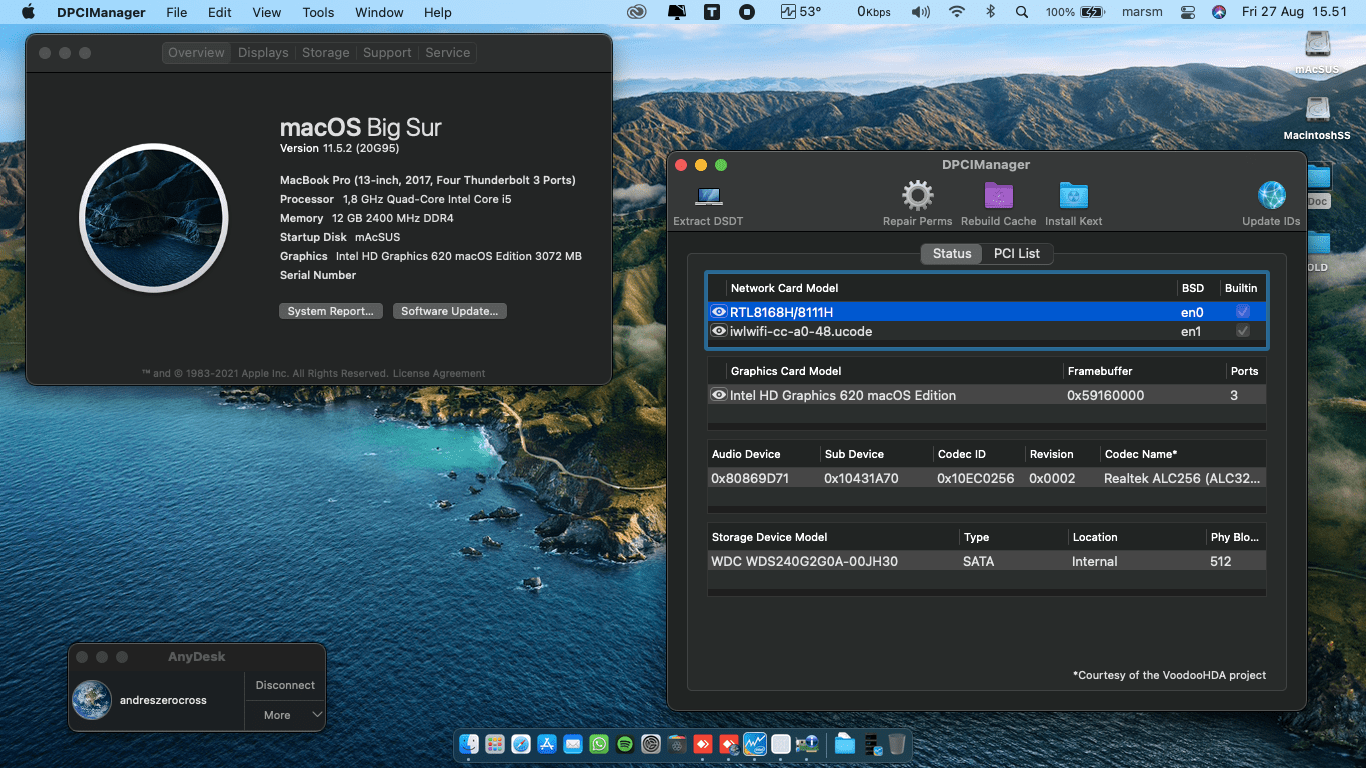
Task: Select Overview tab in About This Mac
Action: coord(196,53)
